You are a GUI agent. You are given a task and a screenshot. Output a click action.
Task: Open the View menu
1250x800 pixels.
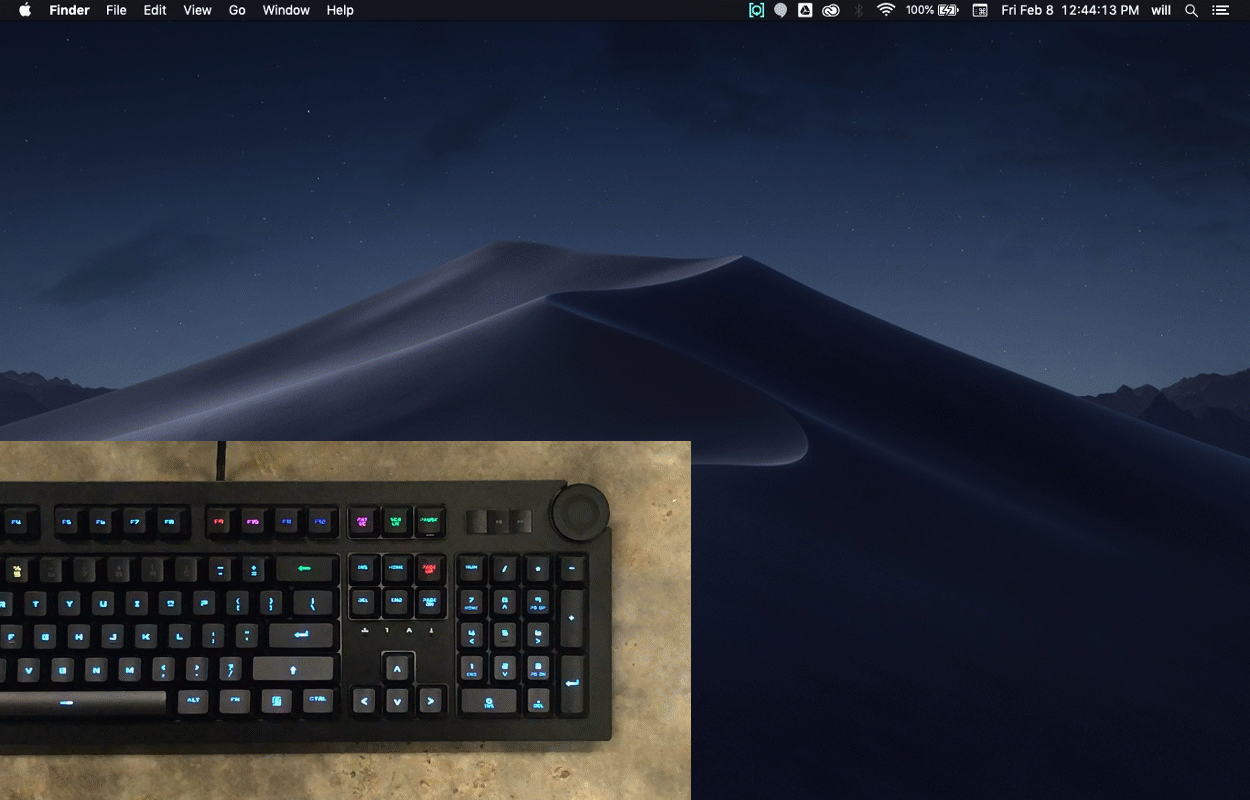(x=197, y=10)
